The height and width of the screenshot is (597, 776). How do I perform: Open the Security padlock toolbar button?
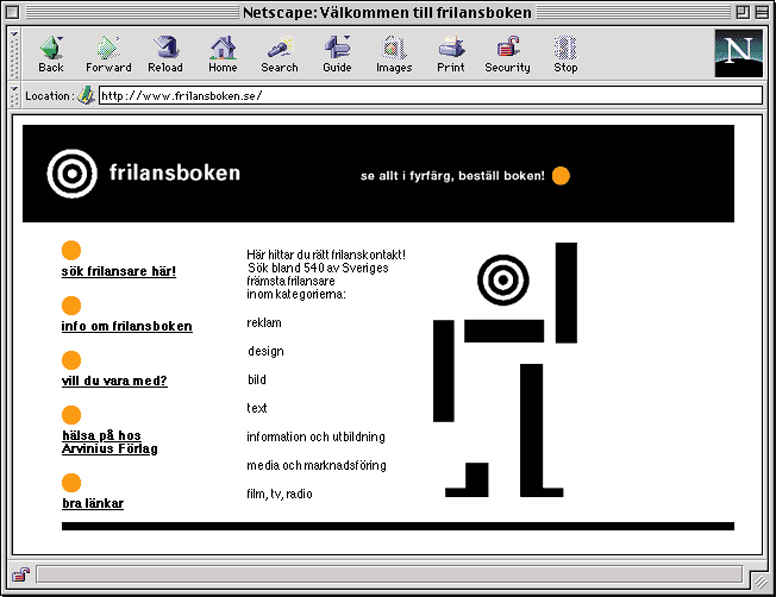click(x=507, y=54)
